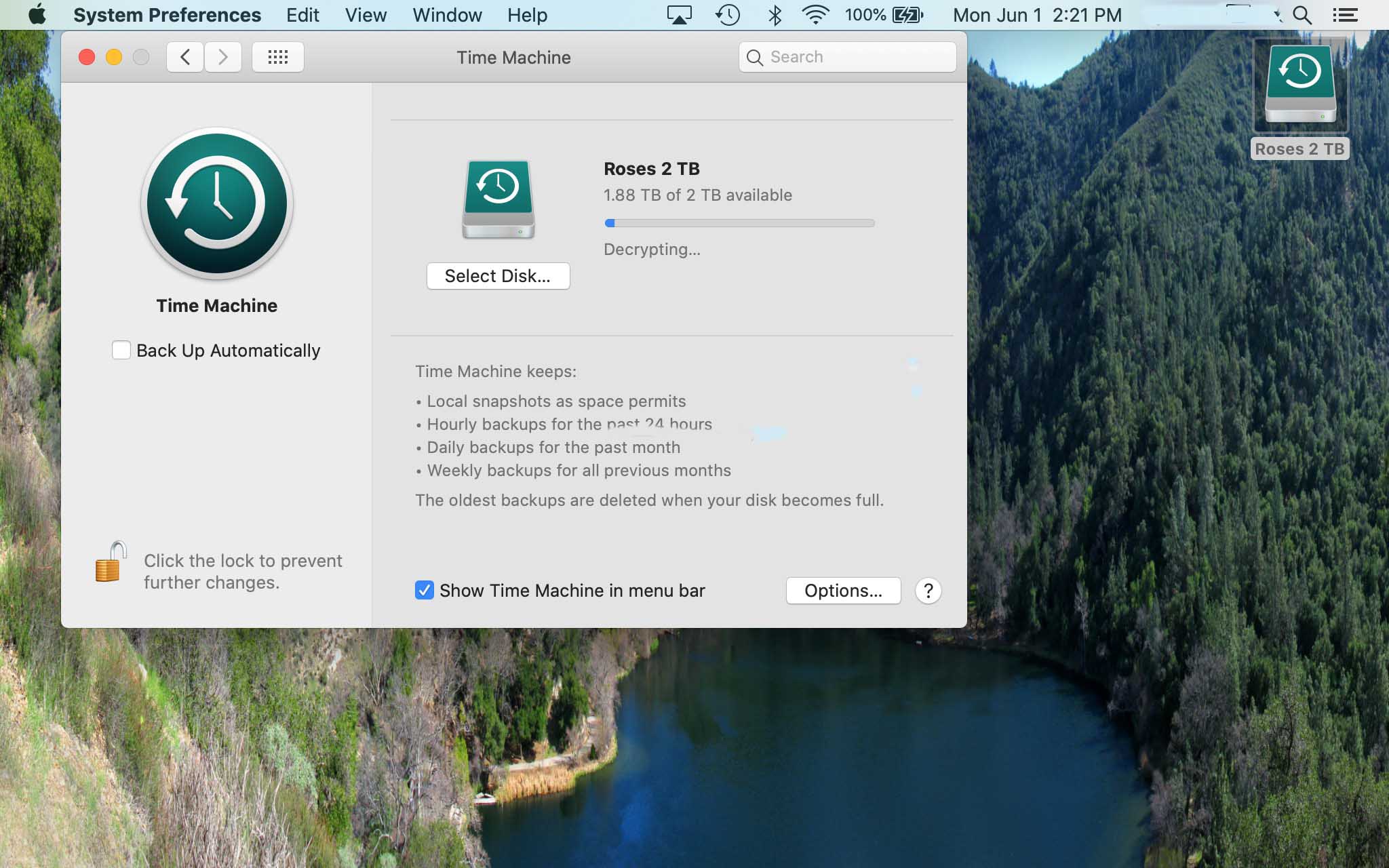Click the Spotlight search icon

tap(1302, 15)
